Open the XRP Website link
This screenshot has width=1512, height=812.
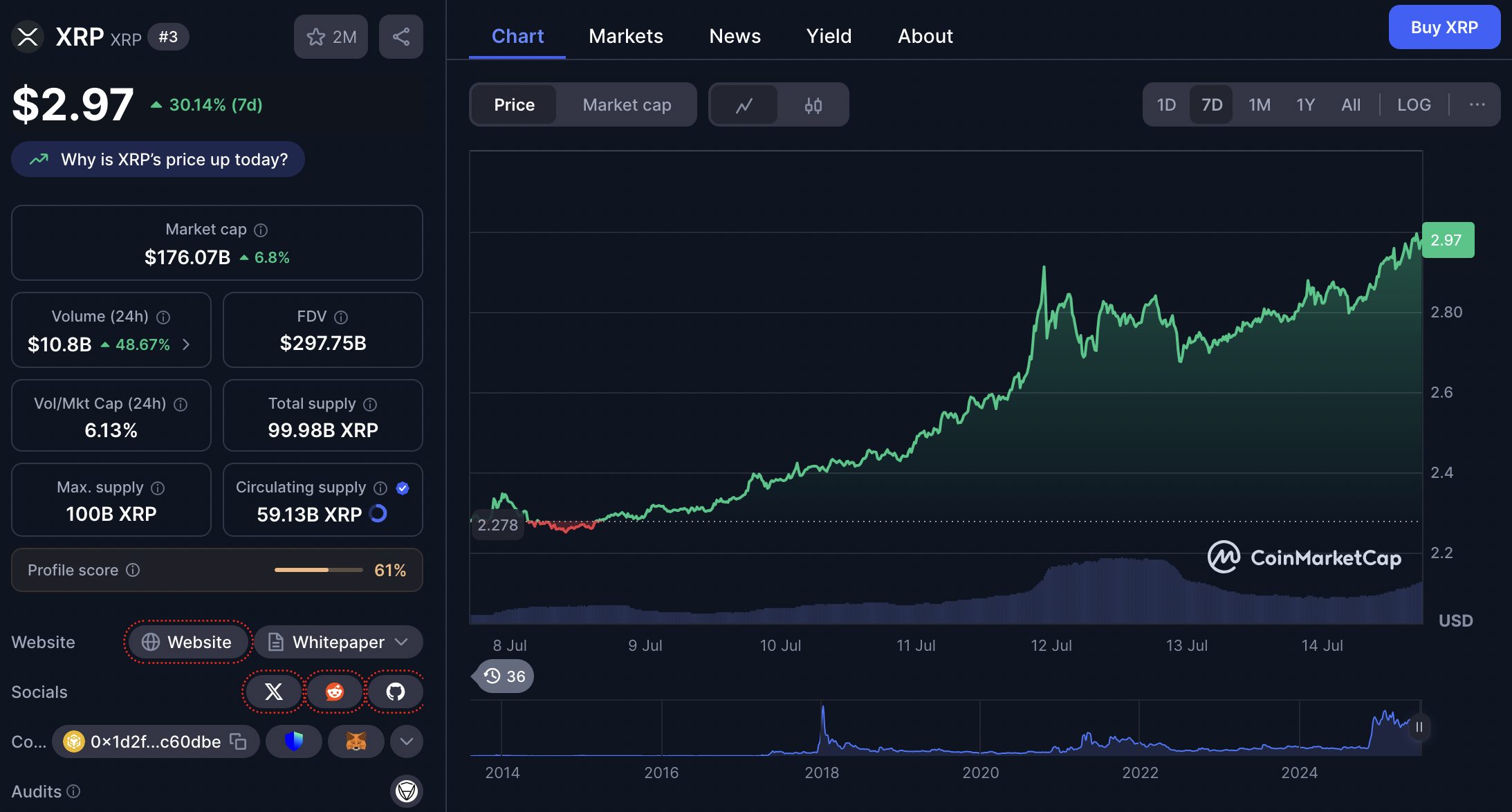187,642
